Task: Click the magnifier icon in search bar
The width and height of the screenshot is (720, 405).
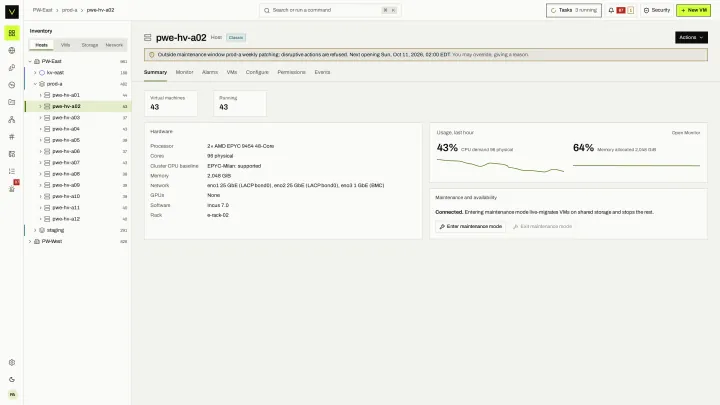Action: pyautogui.click(x=267, y=10)
